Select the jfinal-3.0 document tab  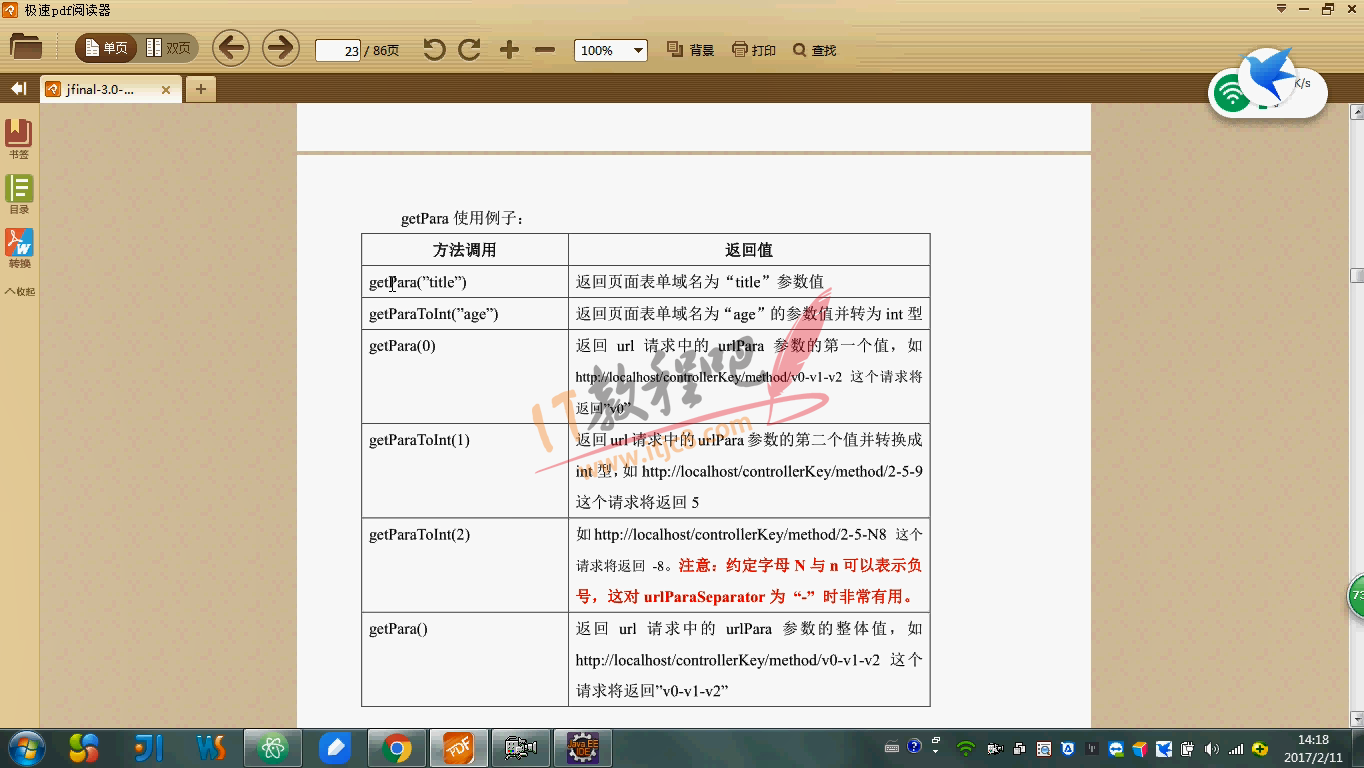point(100,89)
